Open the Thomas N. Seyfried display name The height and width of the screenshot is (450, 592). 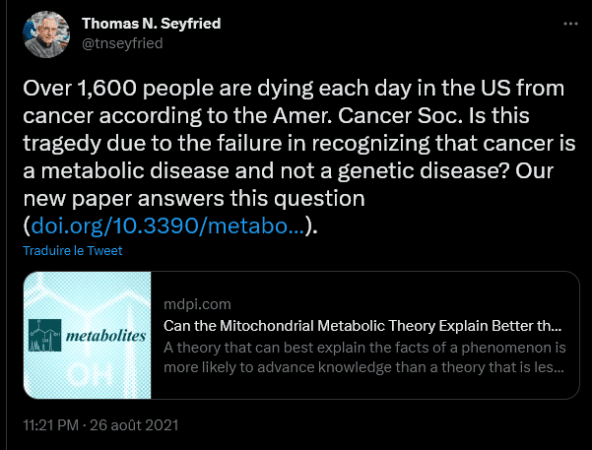coord(151,23)
